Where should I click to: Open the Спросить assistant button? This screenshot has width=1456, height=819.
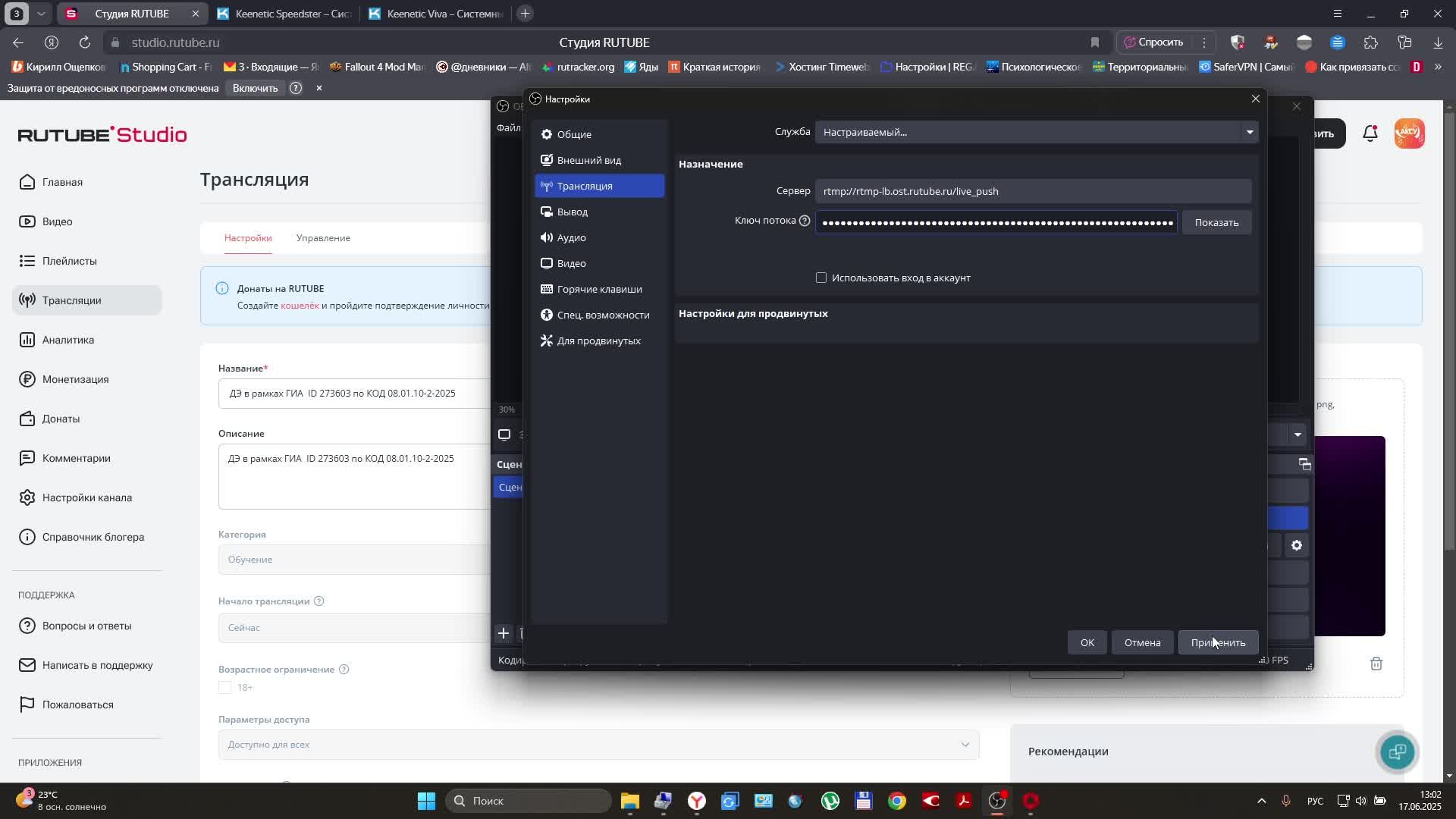click(1153, 42)
